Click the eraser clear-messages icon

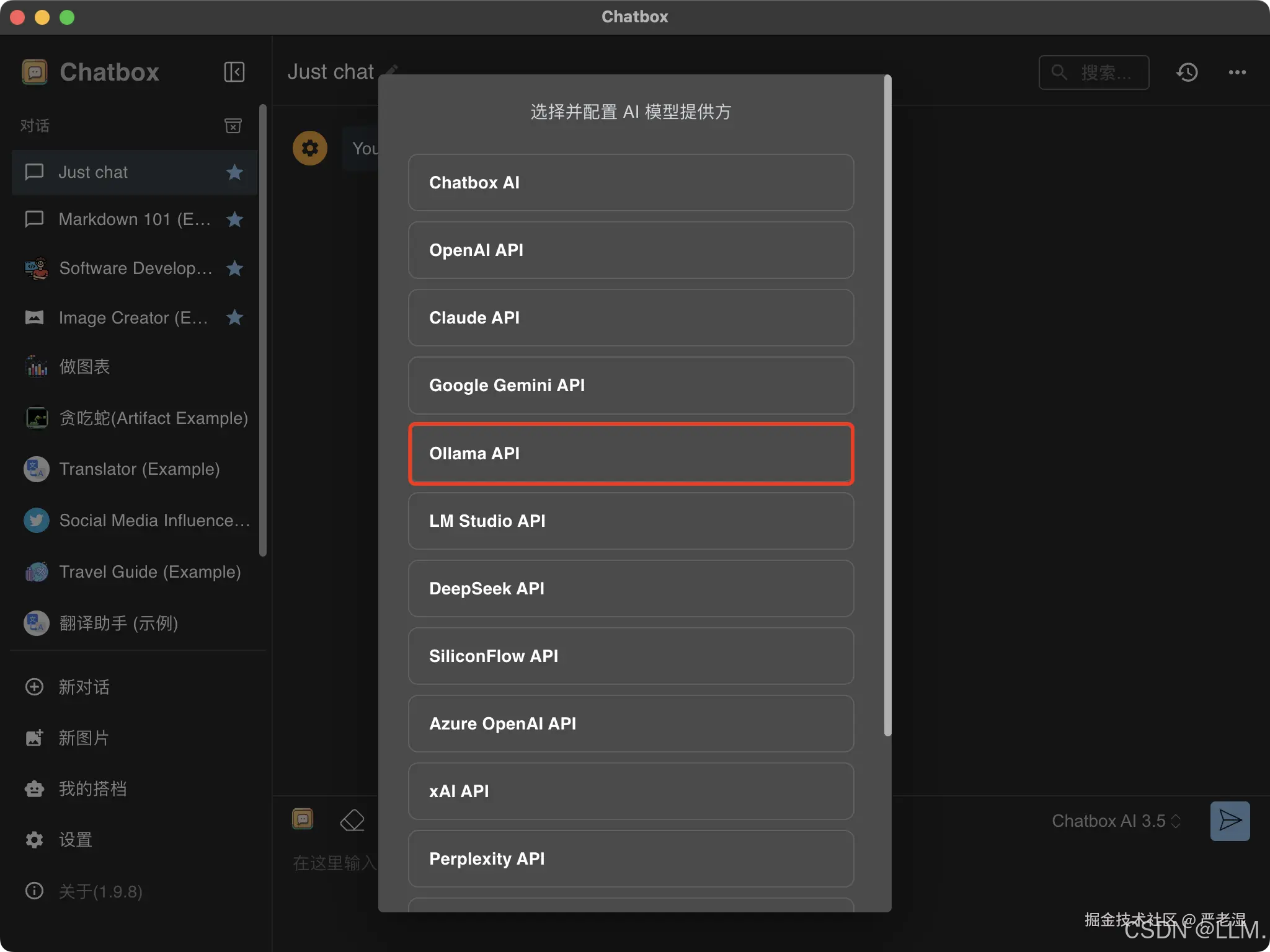pyautogui.click(x=352, y=820)
